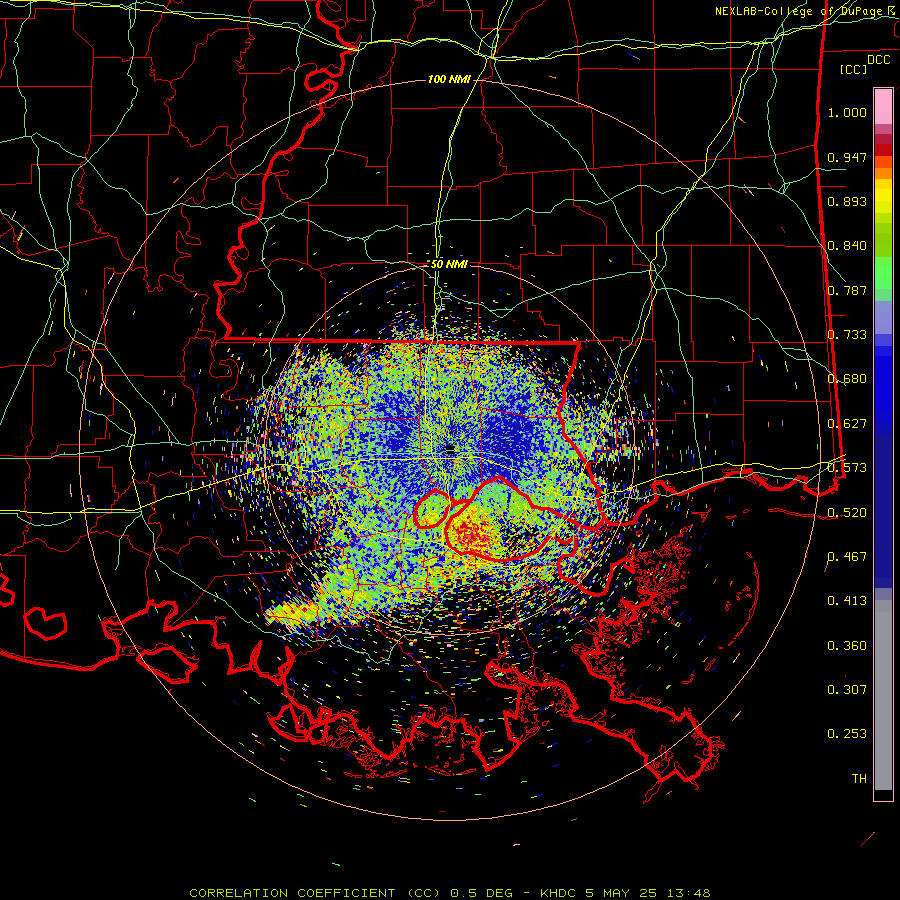Select the 0.307 color scale label
The width and height of the screenshot is (900, 900).
[x=847, y=690]
